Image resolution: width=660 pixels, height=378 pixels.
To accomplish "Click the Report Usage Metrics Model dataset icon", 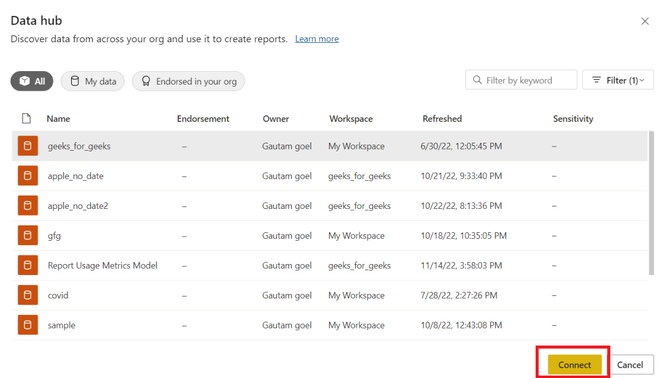I will [28, 265].
